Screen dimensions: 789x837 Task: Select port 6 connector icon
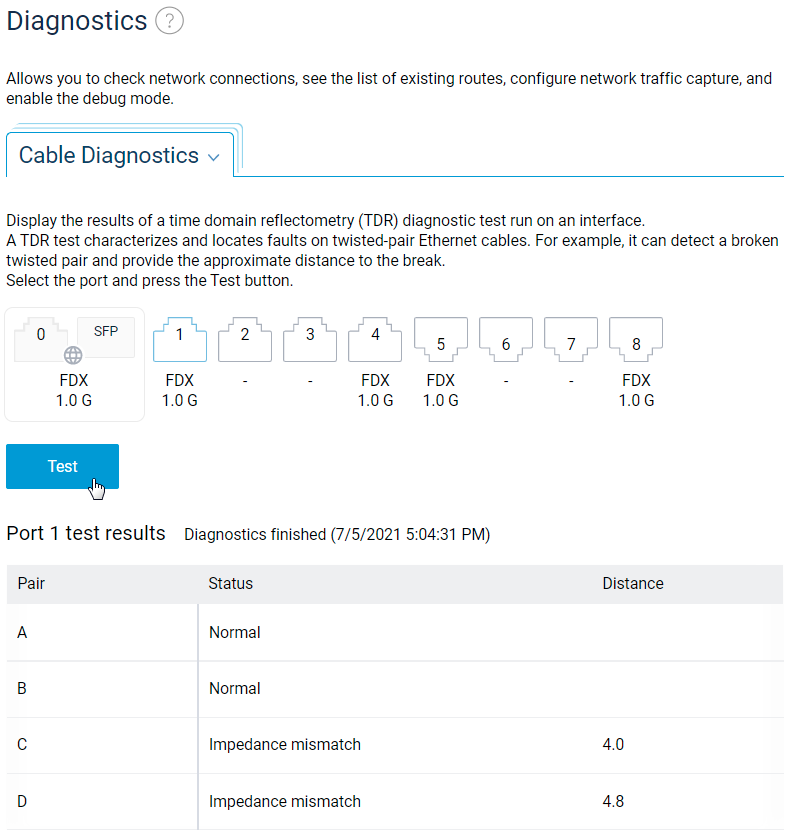[x=505, y=340]
